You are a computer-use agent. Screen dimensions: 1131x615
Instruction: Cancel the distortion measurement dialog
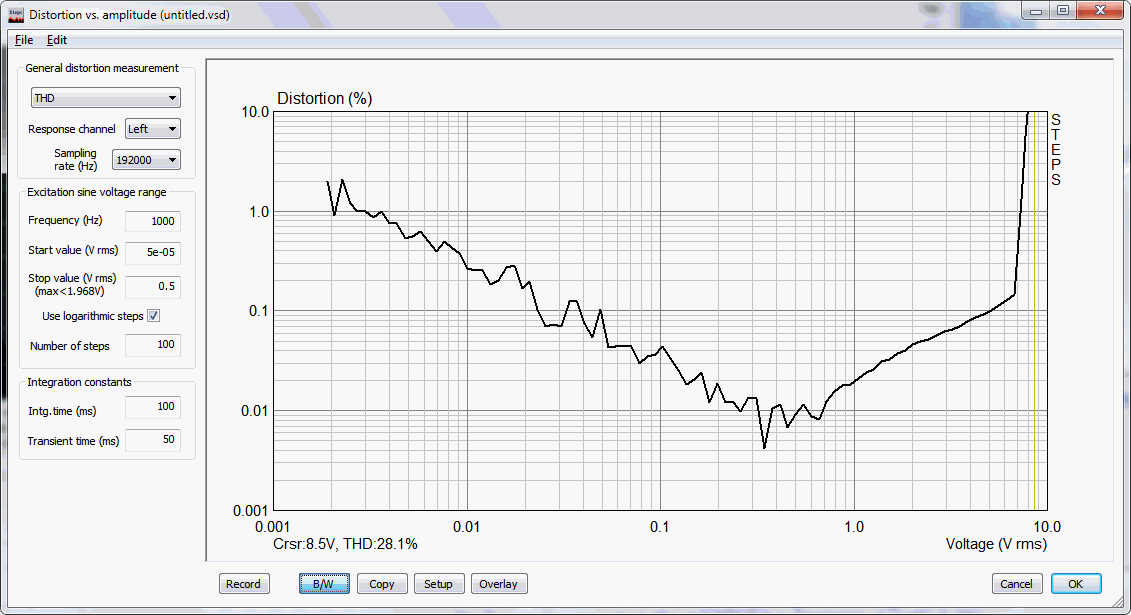[1016, 584]
